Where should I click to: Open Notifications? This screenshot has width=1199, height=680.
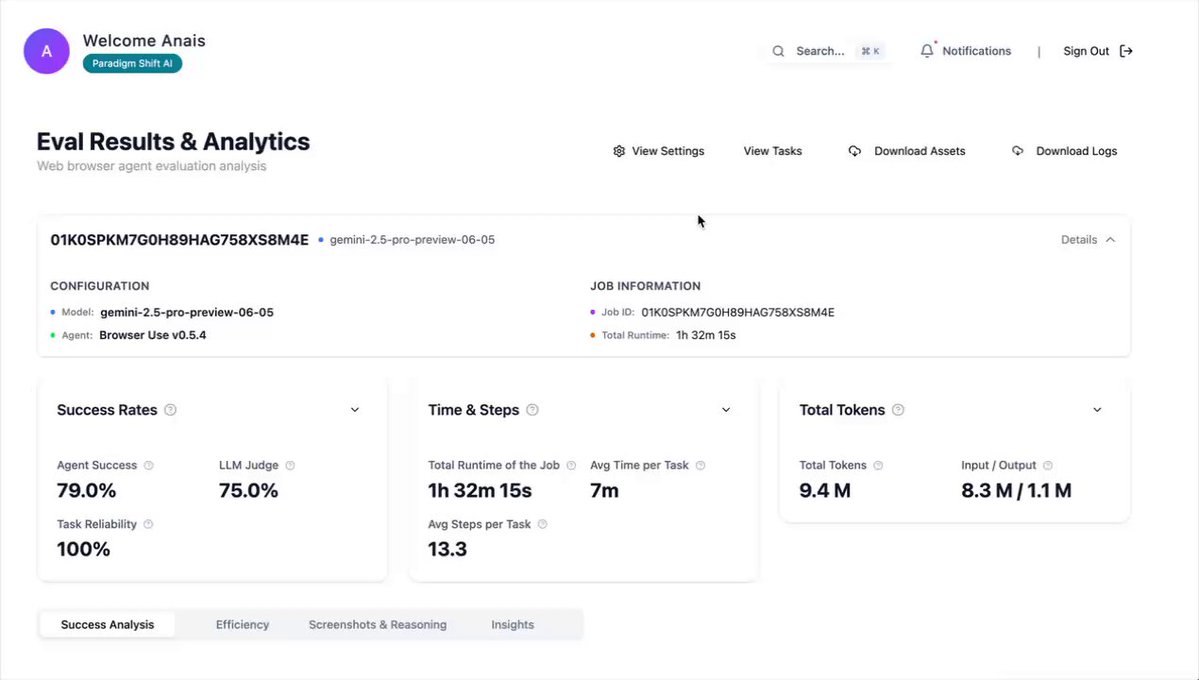[966, 51]
